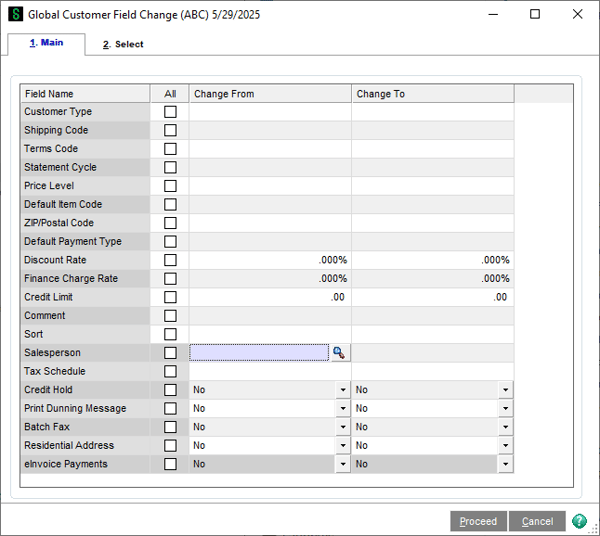Expand eInvoice Payments Change To dropdown
The width and height of the screenshot is (600, 536).
tap(505, 464)
